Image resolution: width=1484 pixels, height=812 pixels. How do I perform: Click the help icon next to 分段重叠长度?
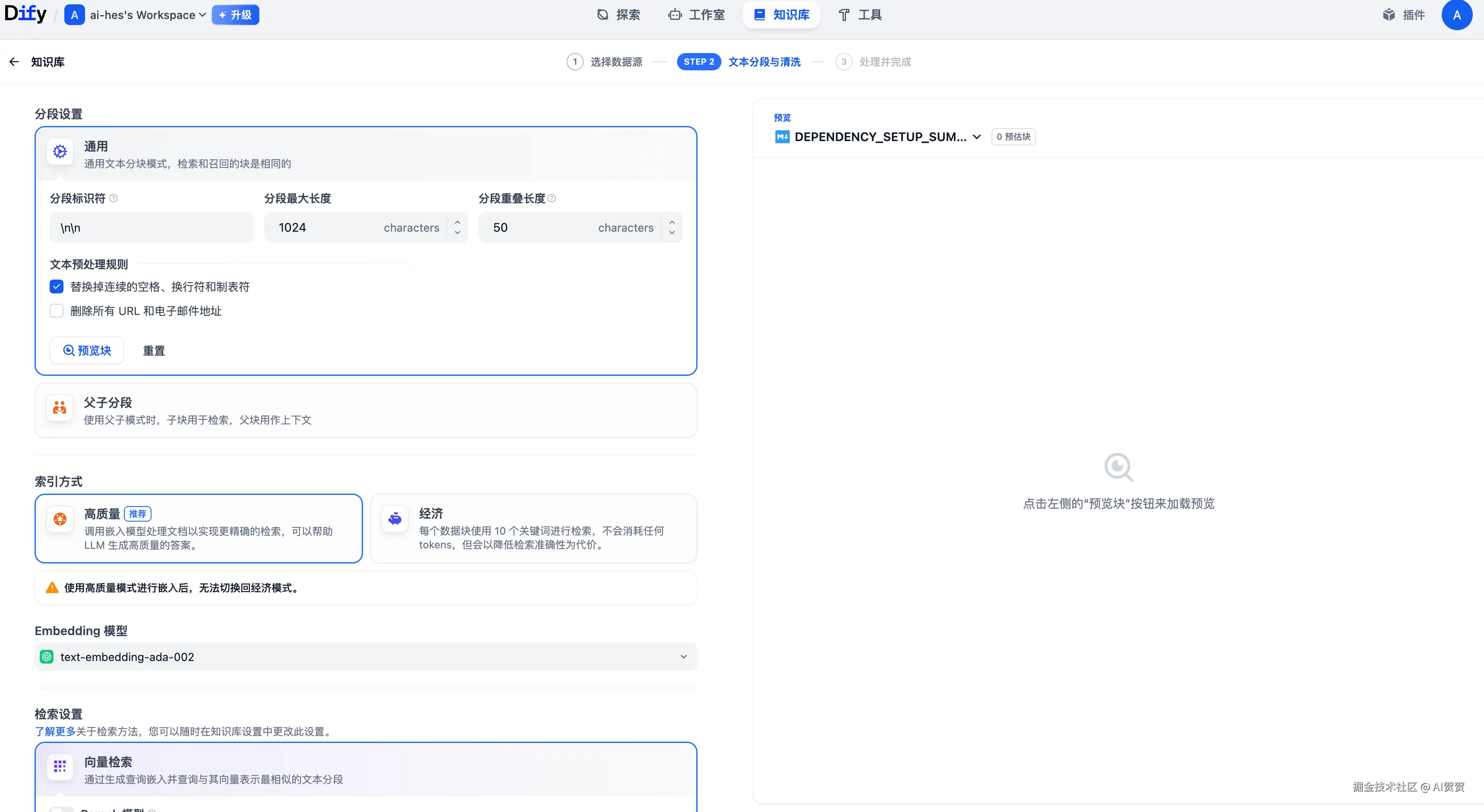(x=552, y=198)
